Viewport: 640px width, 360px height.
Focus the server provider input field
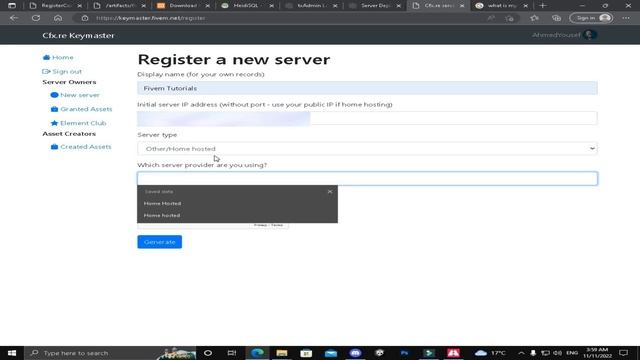pos(367,179)
